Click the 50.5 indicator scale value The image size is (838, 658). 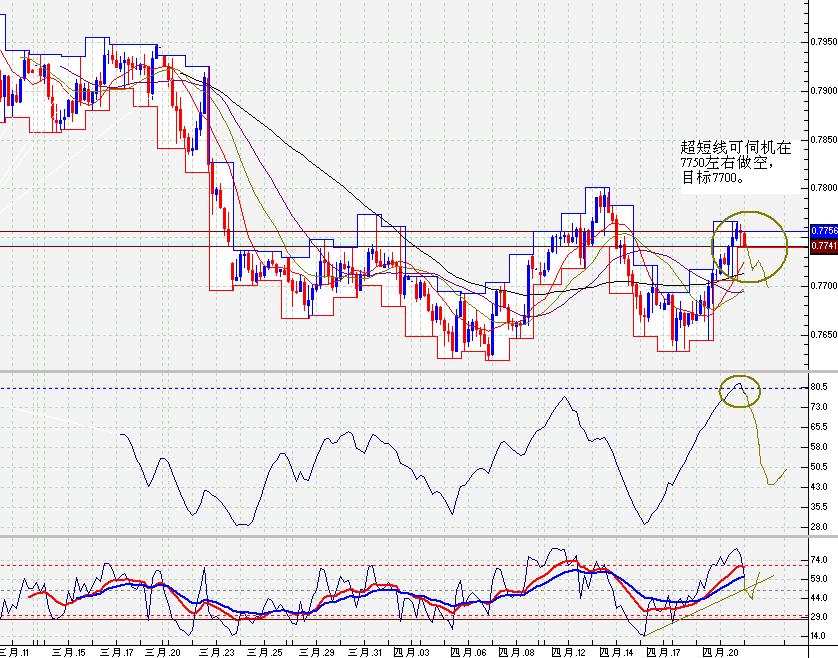point(819,467)
